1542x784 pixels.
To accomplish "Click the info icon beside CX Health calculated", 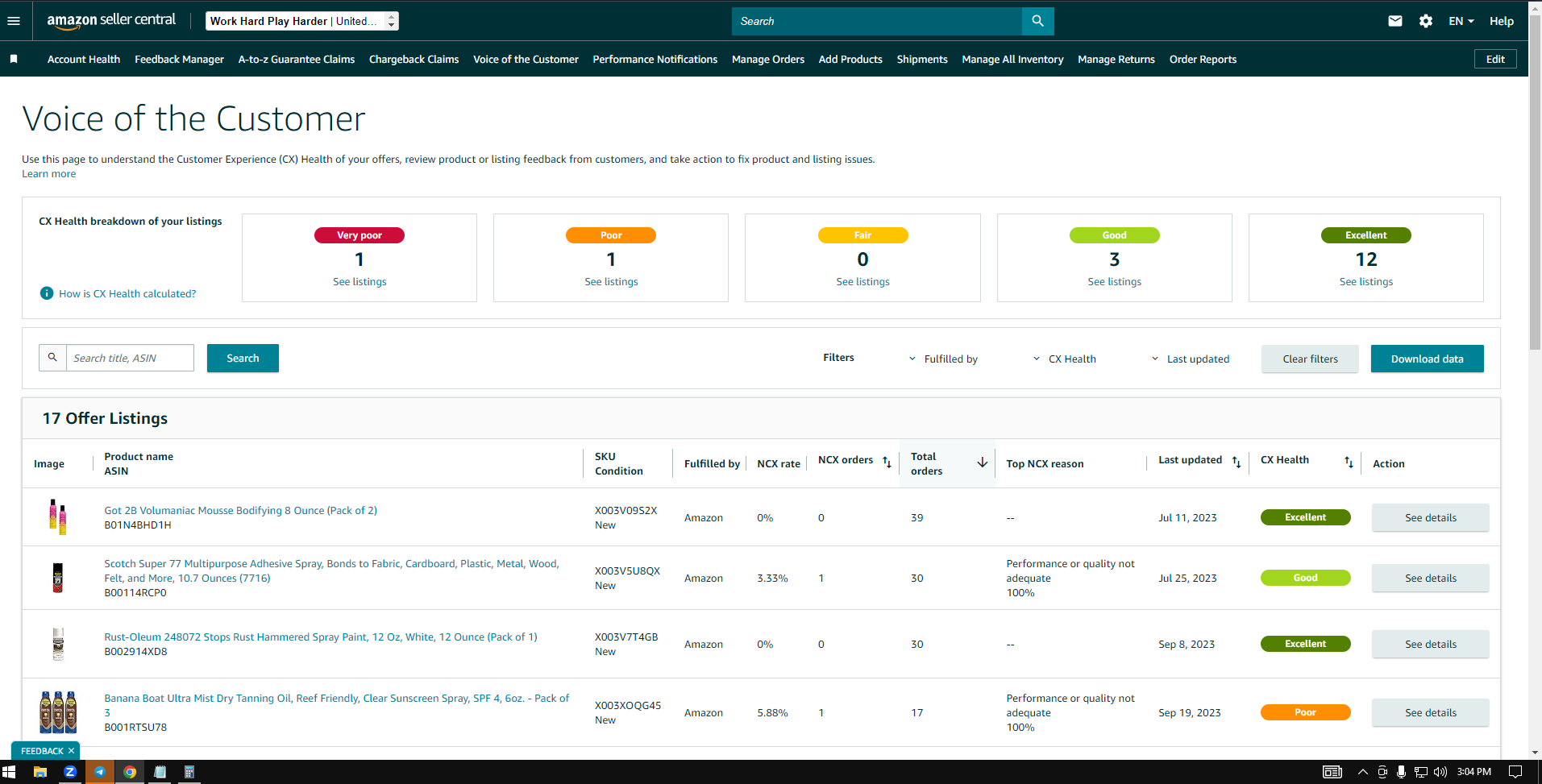I will (47, 293).
